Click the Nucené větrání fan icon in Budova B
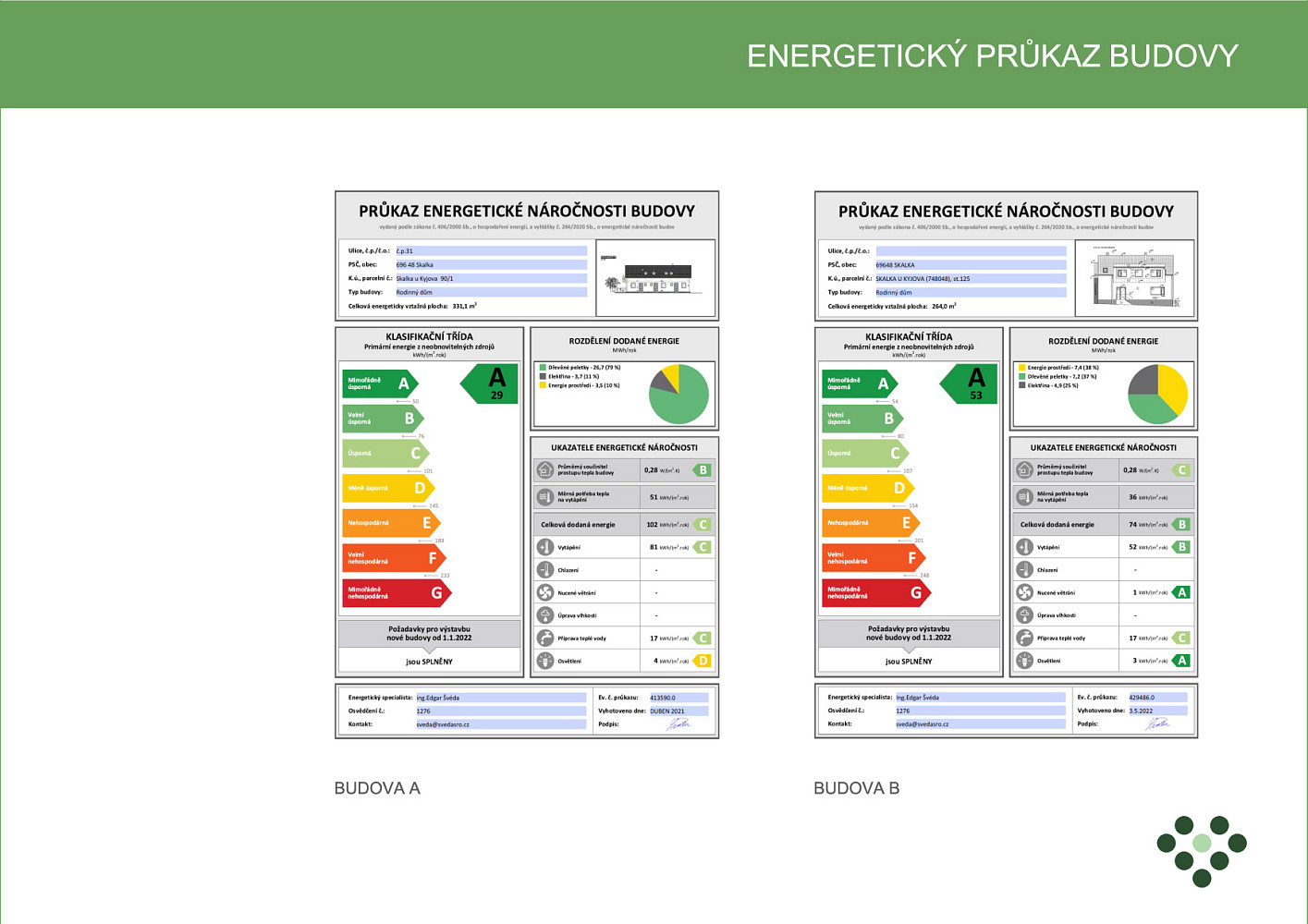Image resolution: width=1308 pixels, height=924 pixels. pos(1024,592)
